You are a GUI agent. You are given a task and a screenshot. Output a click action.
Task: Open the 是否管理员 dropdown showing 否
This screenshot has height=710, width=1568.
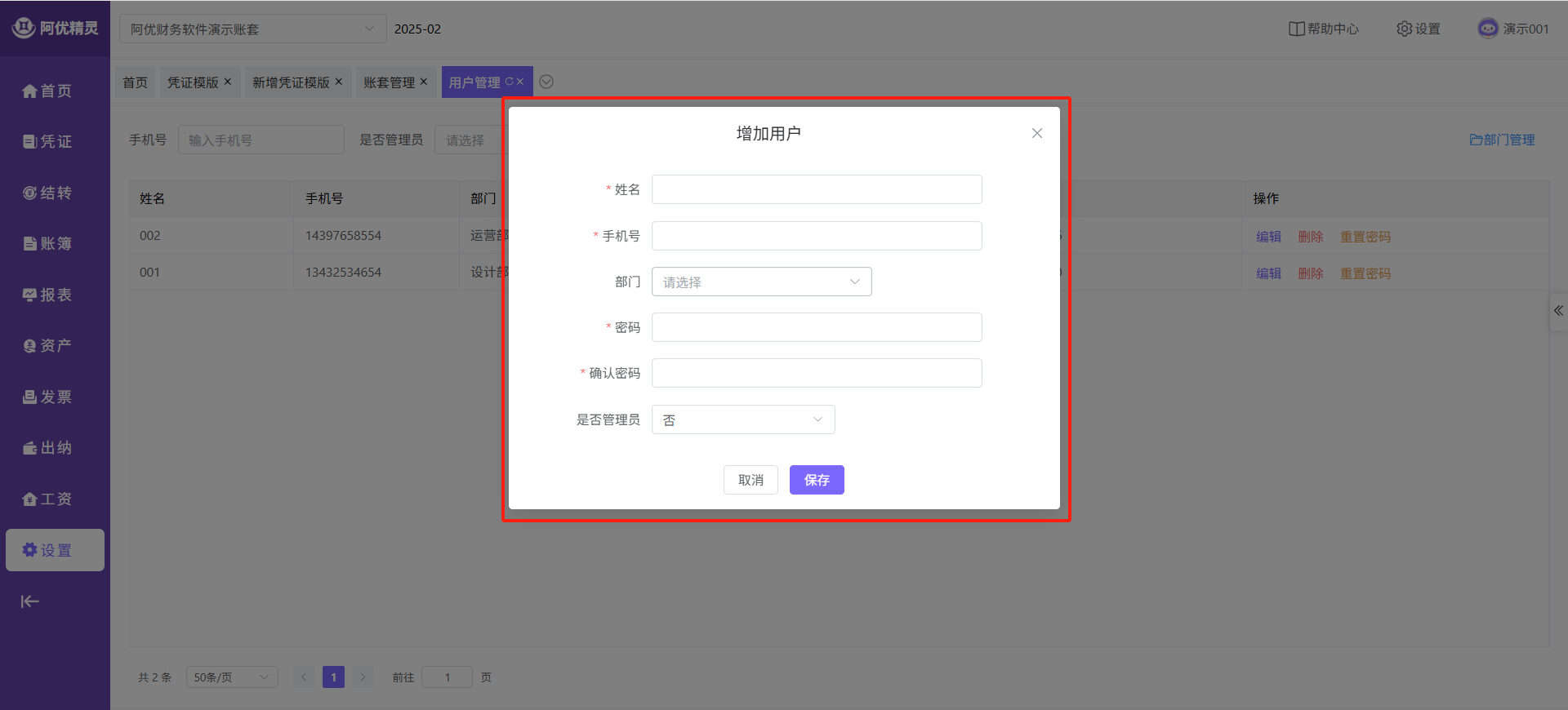[x=742, y=419]
